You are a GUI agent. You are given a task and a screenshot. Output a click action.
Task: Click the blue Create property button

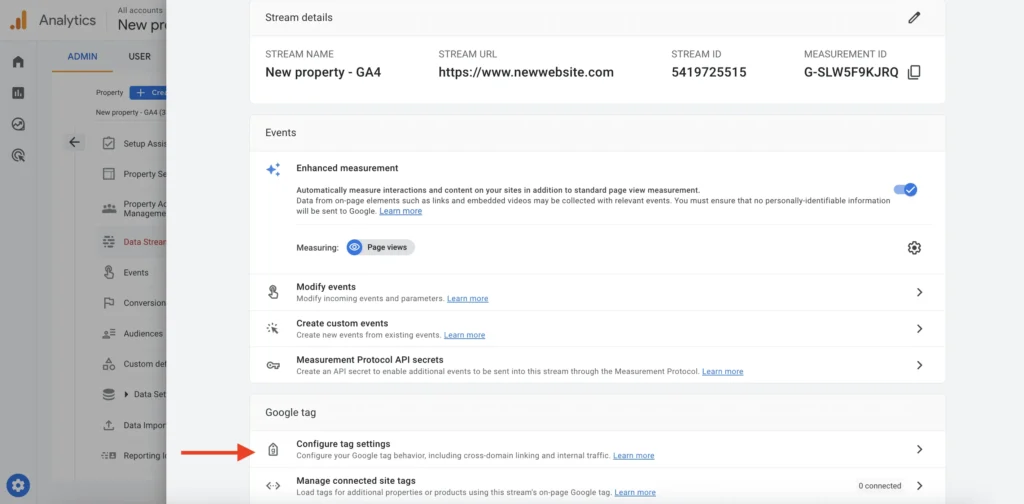tap(148, 93)
